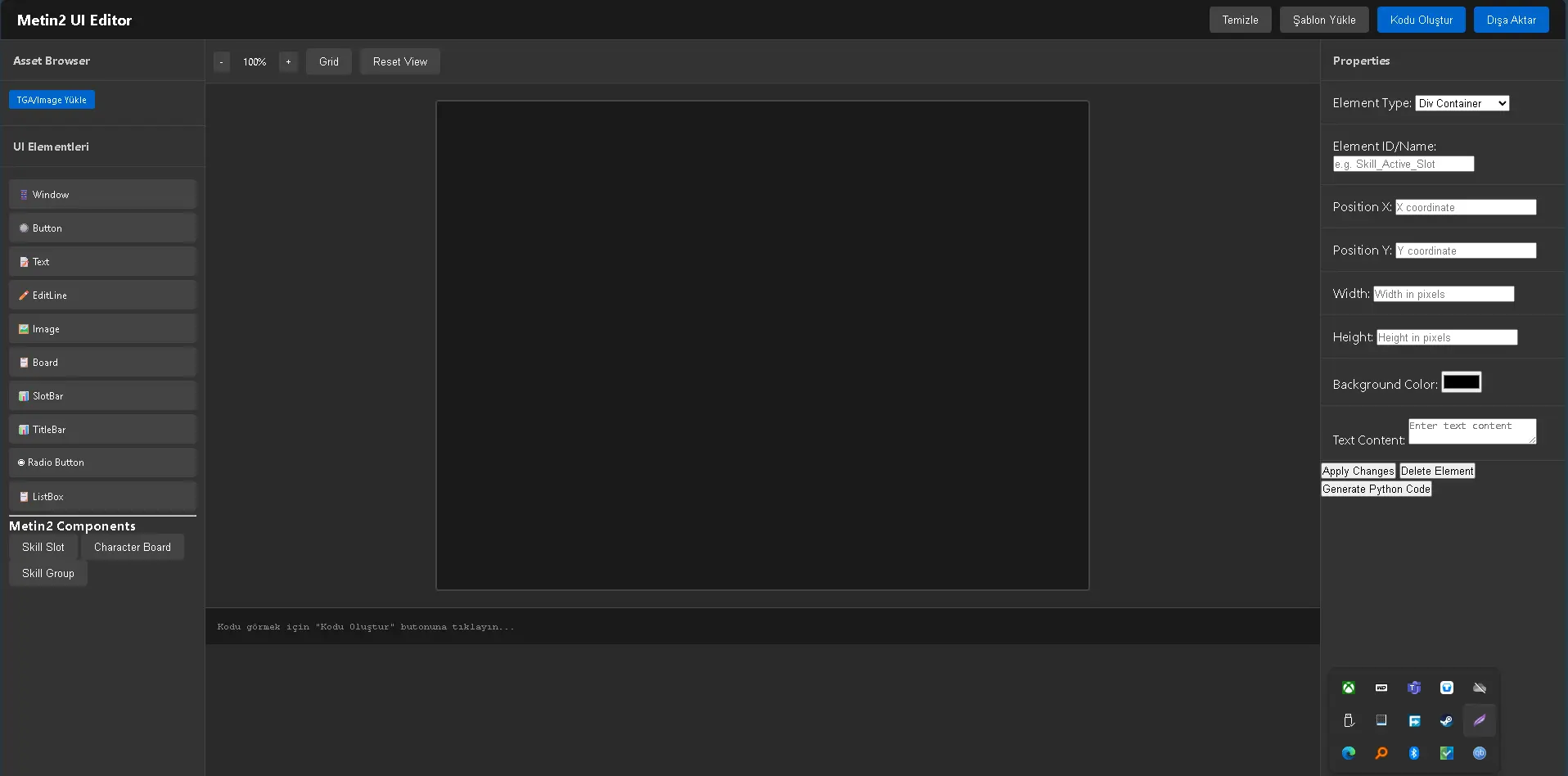Click the purple feather tray icon

[1480, 720]
